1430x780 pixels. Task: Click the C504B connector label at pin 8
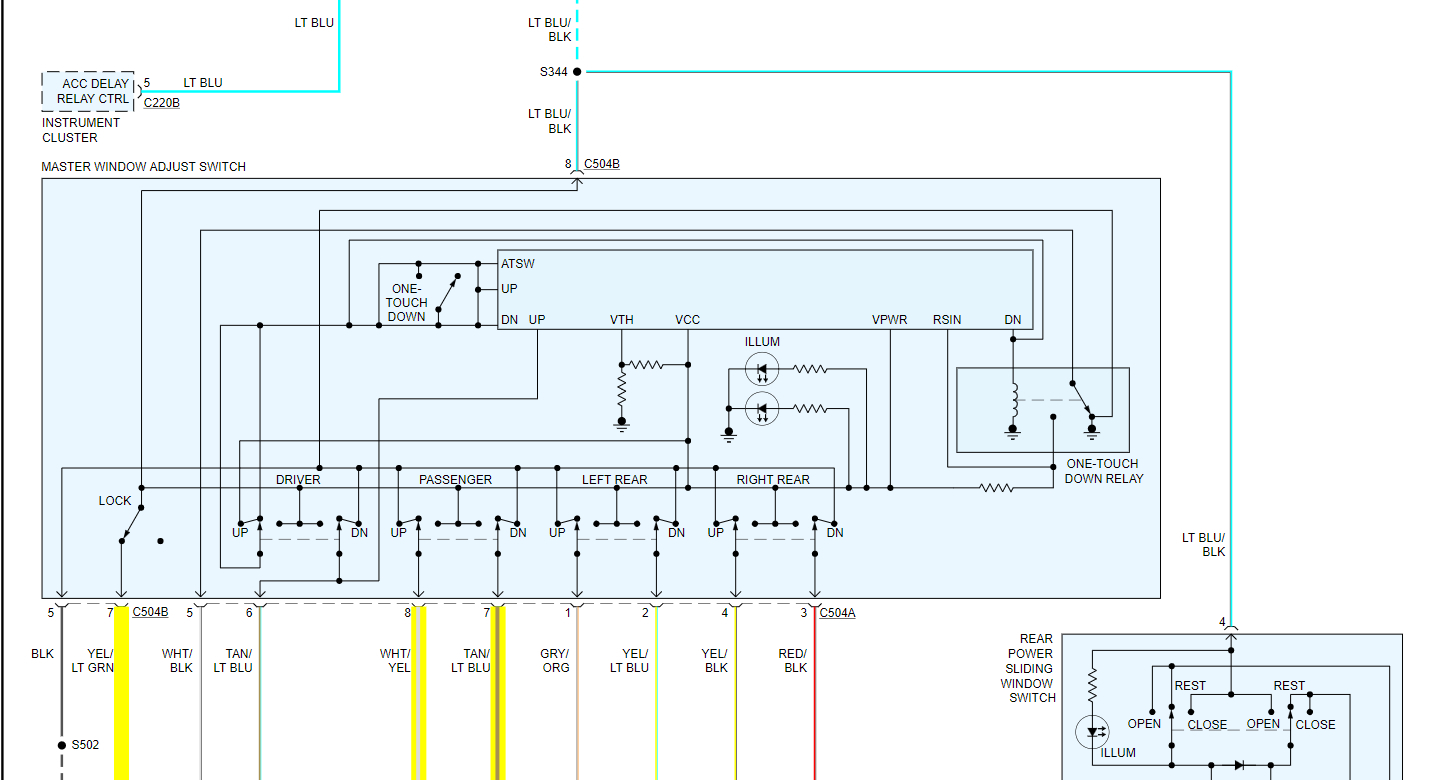(x=601, y=163)
